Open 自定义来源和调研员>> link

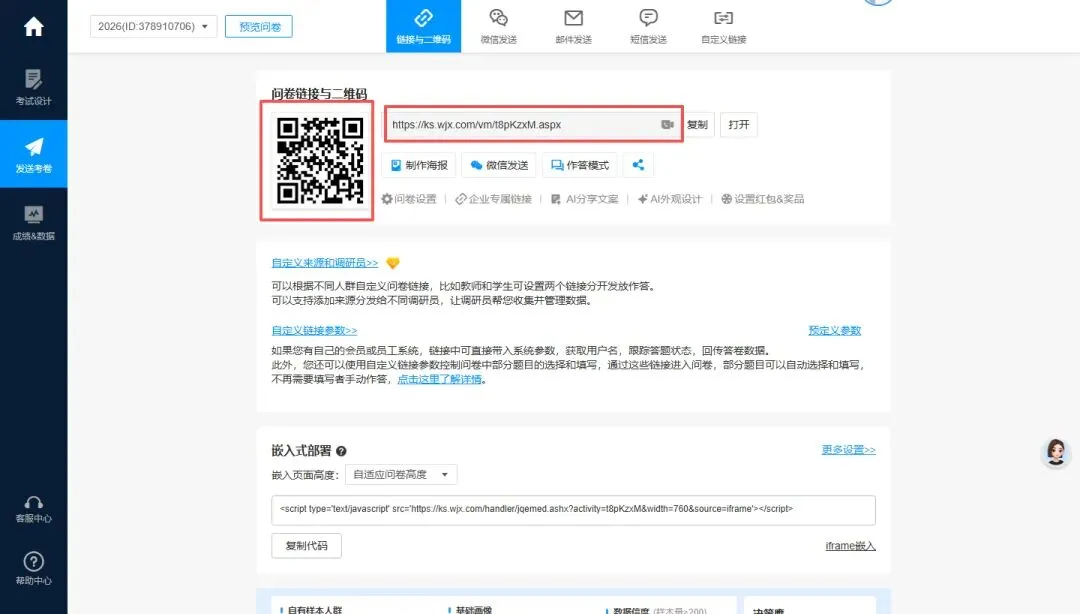pos(324,263)
